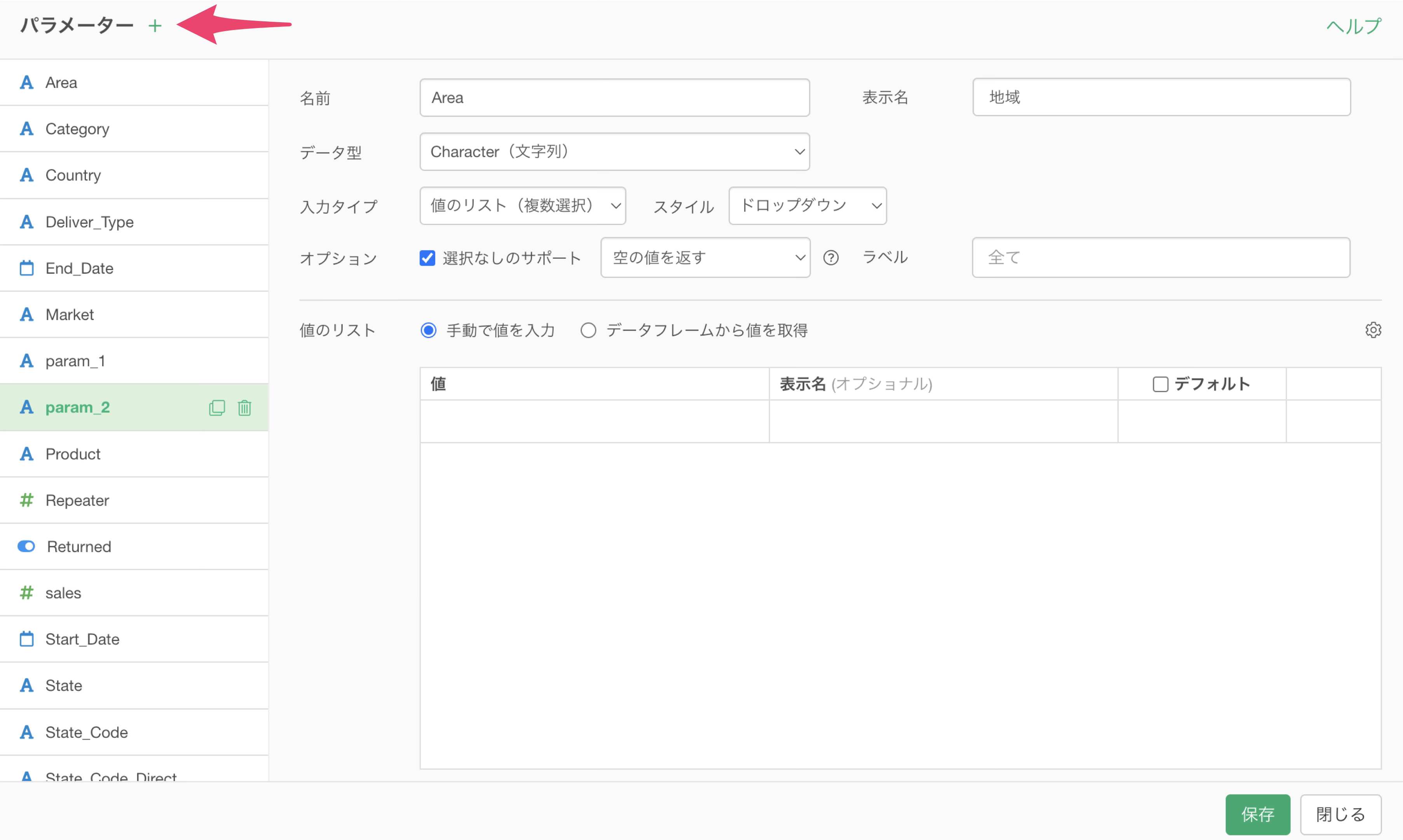Check the デフォルト header checkbox
Viewport: 1403px width, 840px height.
1160,384
